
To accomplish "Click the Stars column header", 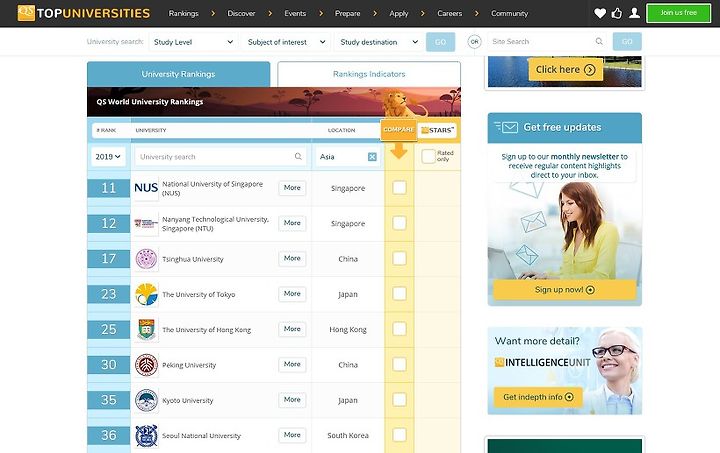I will 437,130.
